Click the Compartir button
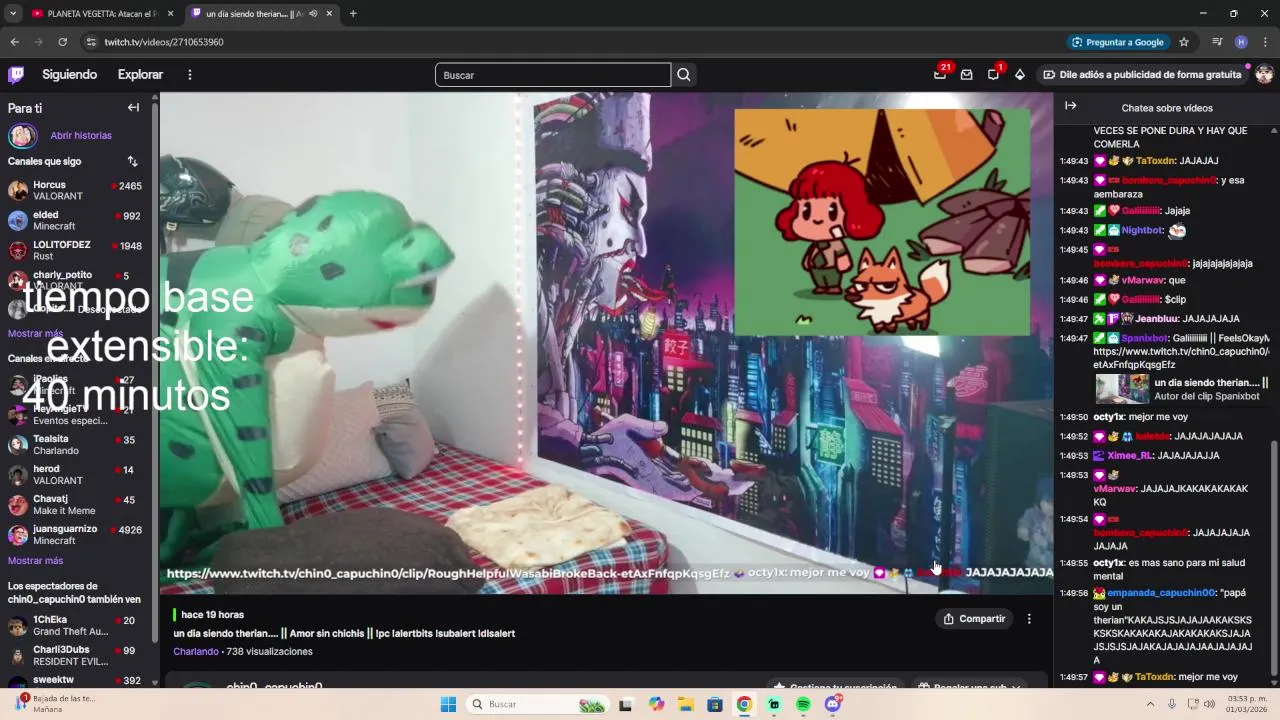This screenshot has width=1280, height=720. click(974, 619)
